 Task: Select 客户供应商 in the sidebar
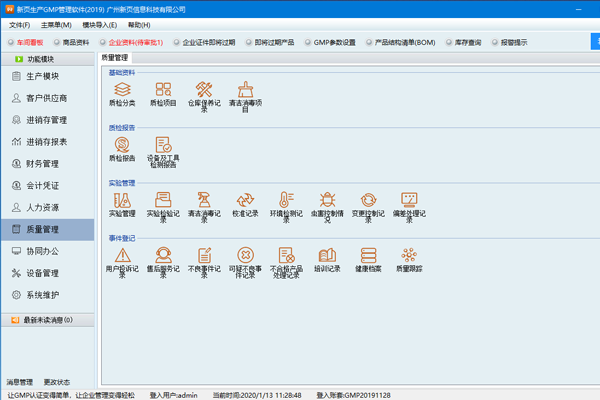pos(47,98)
